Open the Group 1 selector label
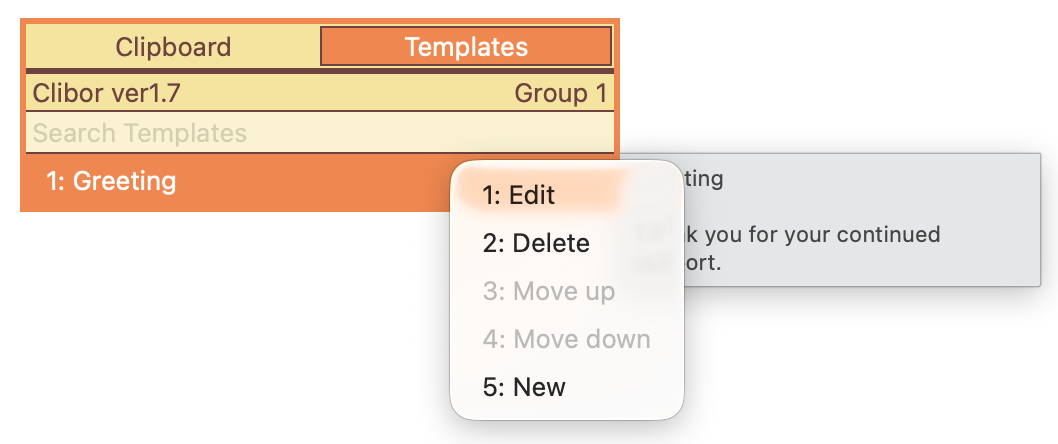This screenshot has height=444, width=1058. (x=561, y=93)
